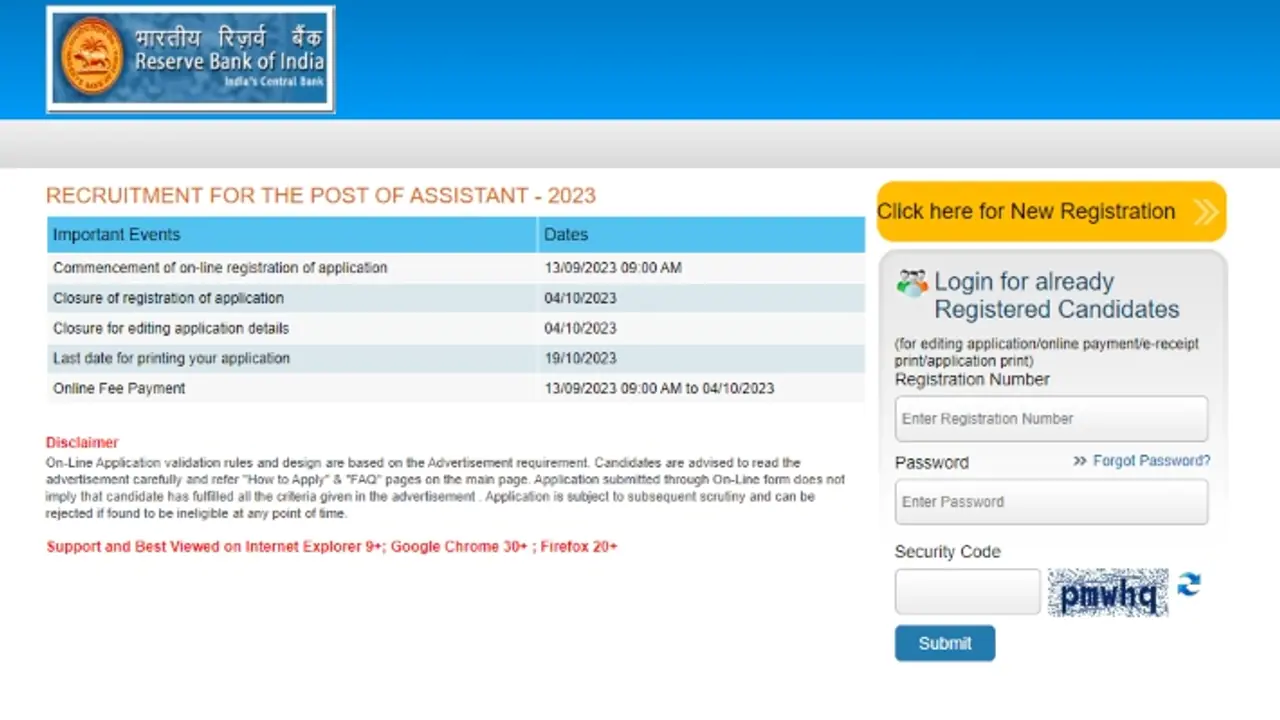Click the 'pmwhq' captcha image
1280x720 pixels.
1107,593
